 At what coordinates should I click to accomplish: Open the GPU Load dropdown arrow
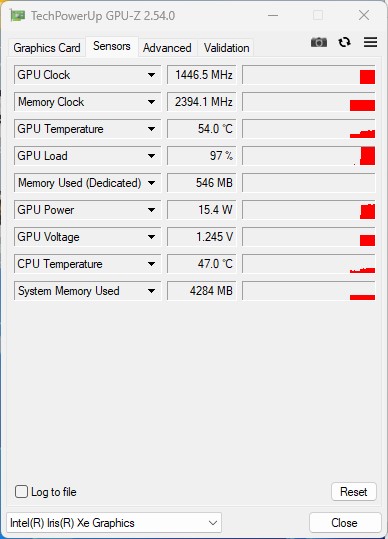click(151, 156)
